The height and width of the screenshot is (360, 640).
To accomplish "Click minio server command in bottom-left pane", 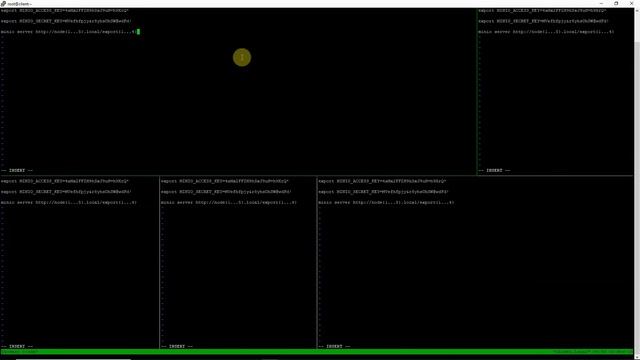I will pos(69,202).
